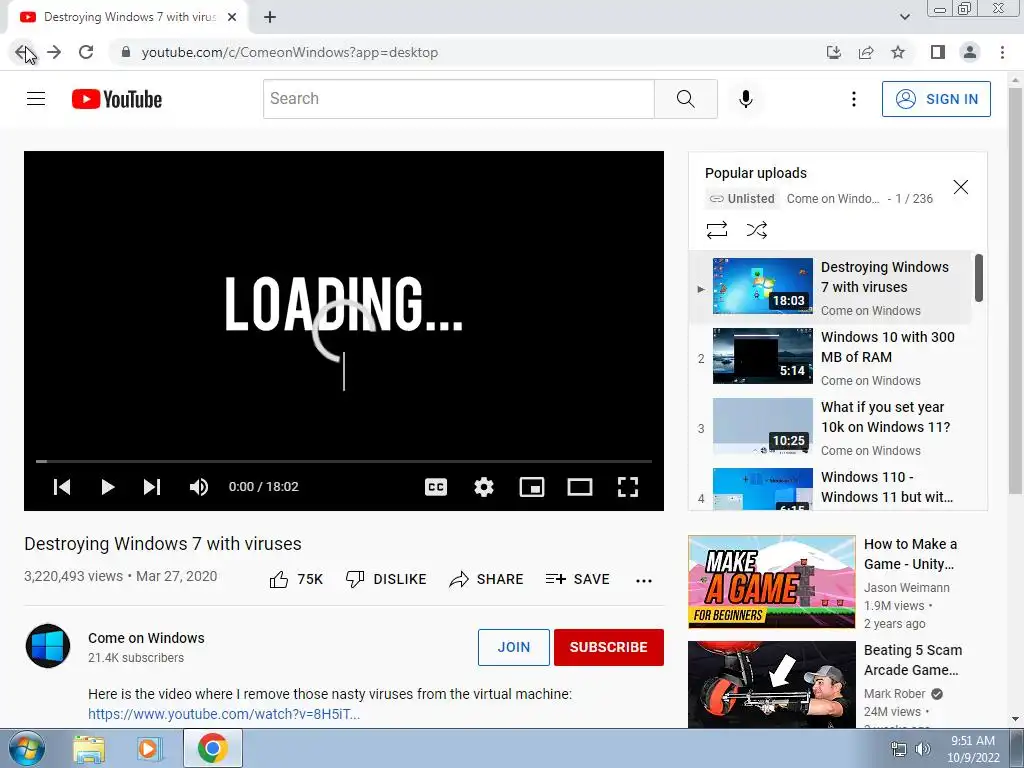Like the video (75K)
Viewport: 1024px width, 768px height.
click(x=296, y=579)
